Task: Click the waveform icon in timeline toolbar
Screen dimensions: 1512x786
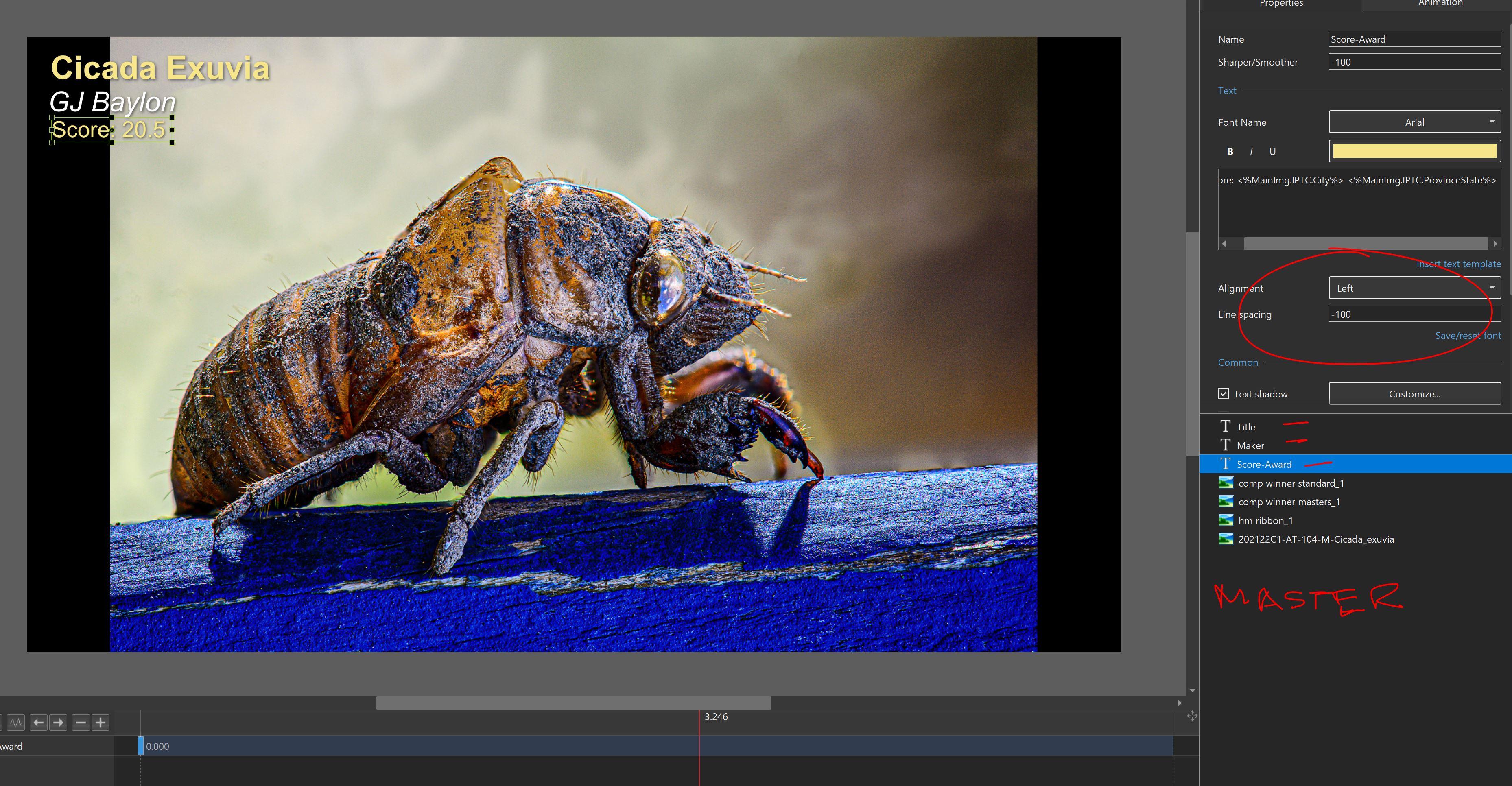Action: coord(16,723)
